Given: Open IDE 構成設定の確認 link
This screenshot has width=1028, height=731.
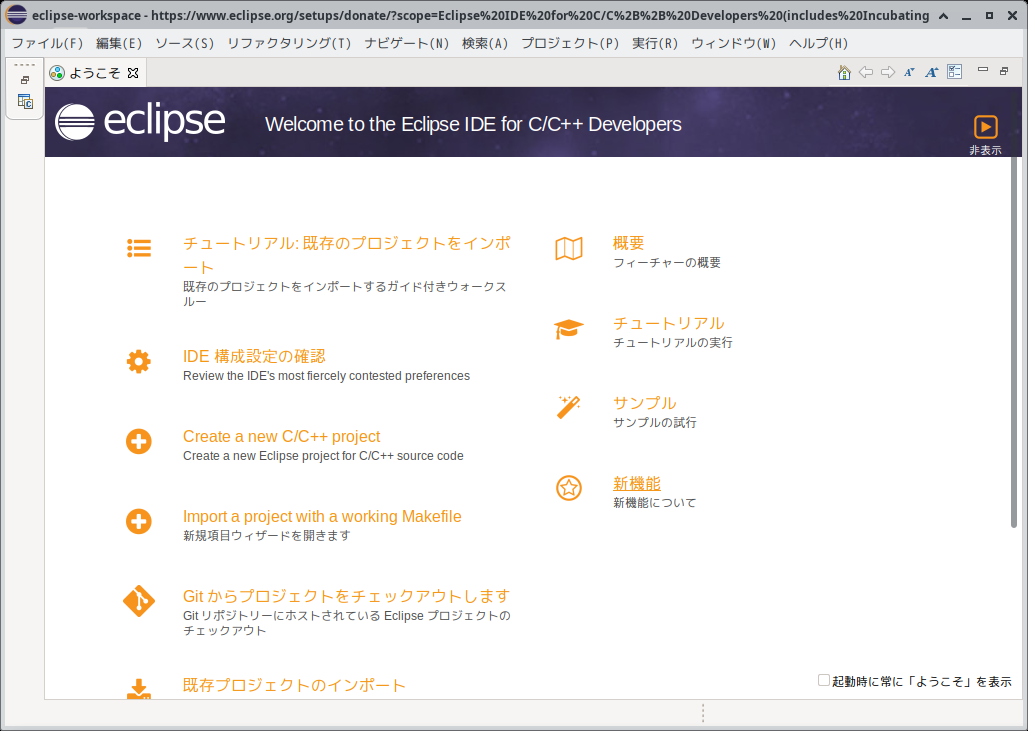Looking at the screenshot, I should click(254, 356).
